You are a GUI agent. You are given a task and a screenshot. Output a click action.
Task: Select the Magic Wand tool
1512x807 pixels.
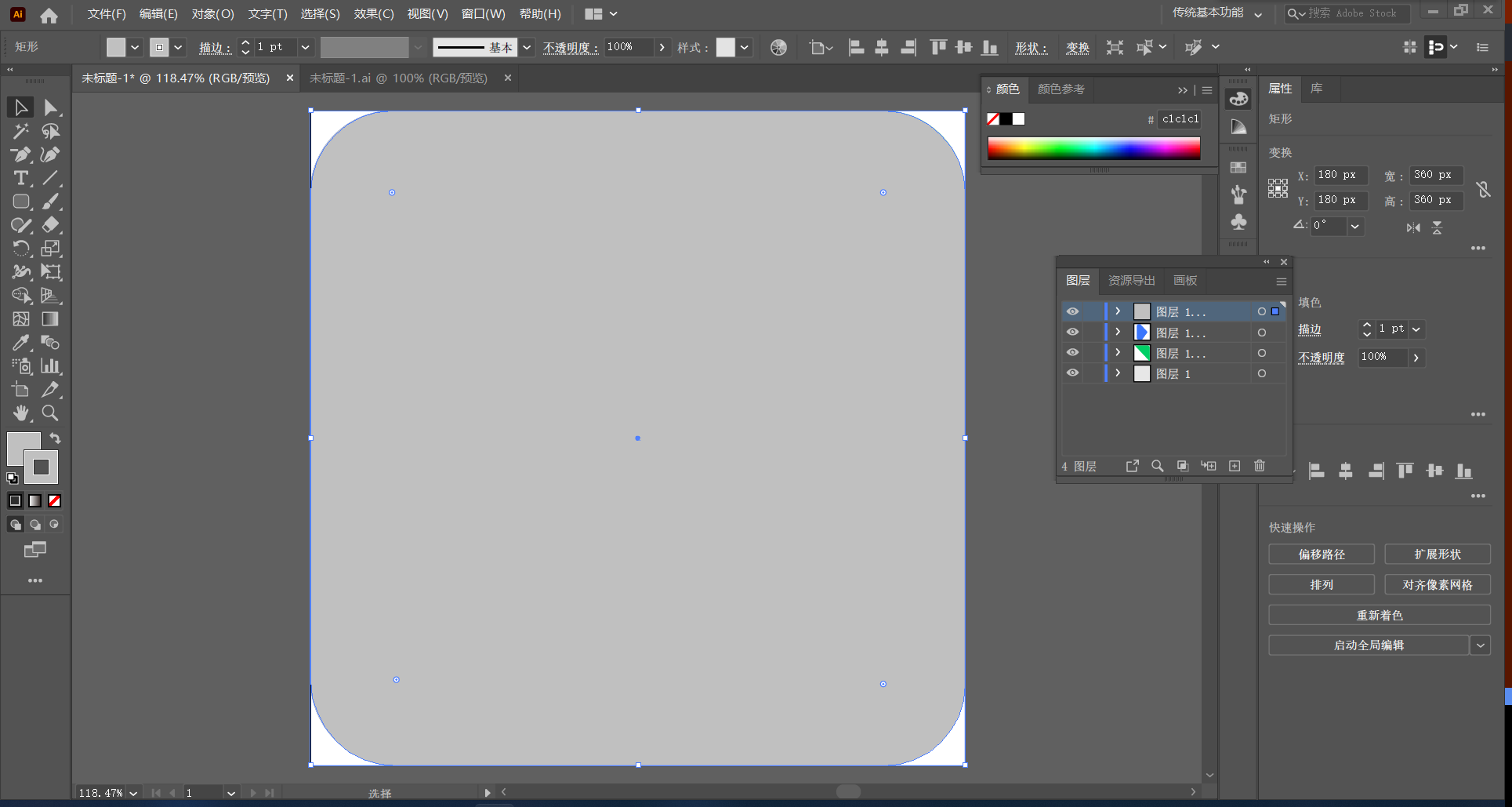tap(21, 131)
